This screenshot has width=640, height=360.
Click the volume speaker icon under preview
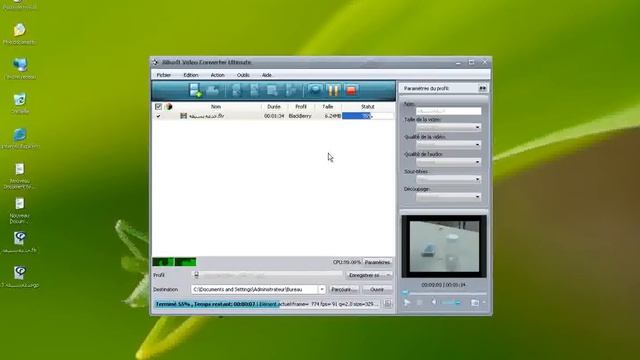point(434,302)
